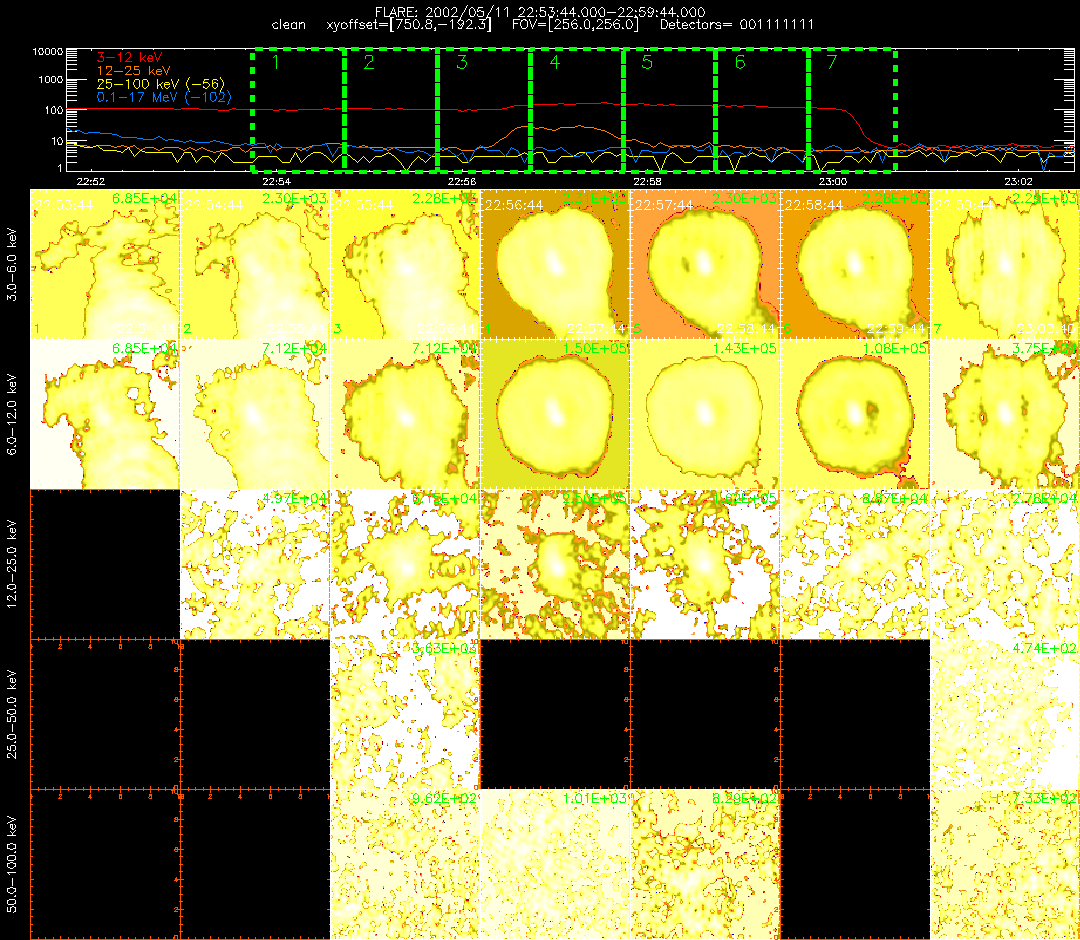The height and width of the screenshot is (940, 1080).
Task: Select interval 1 marker in the lightcurve
Action: (x=276, y=63)
